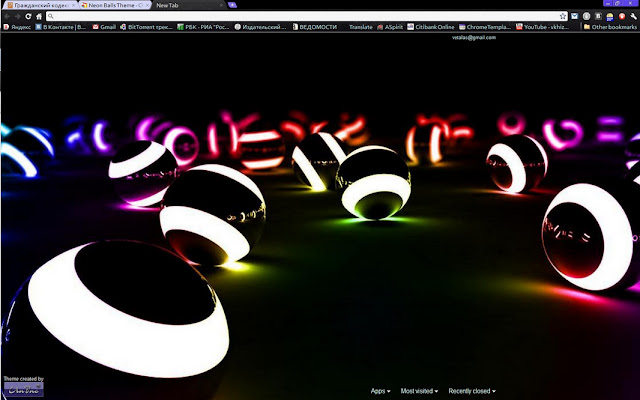
Task: Open the gray round extension icon
Action: [586, 16]
